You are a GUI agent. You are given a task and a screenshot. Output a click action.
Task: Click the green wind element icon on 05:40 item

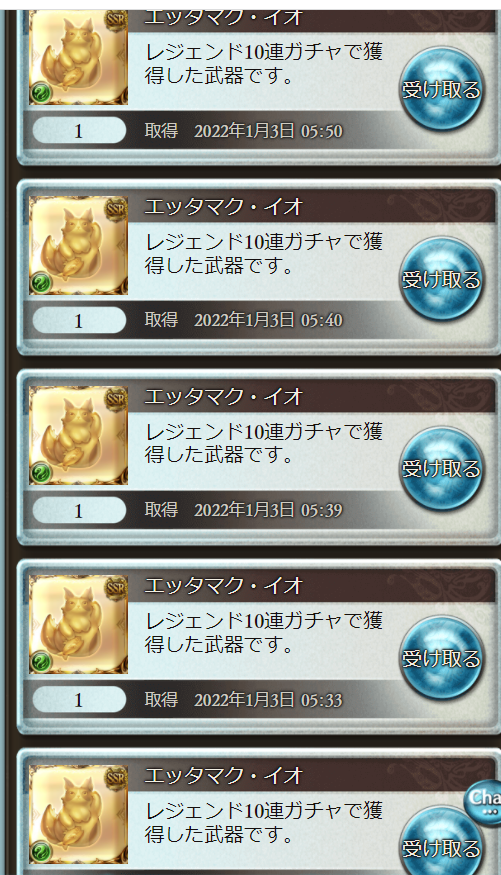pos(41,283)
